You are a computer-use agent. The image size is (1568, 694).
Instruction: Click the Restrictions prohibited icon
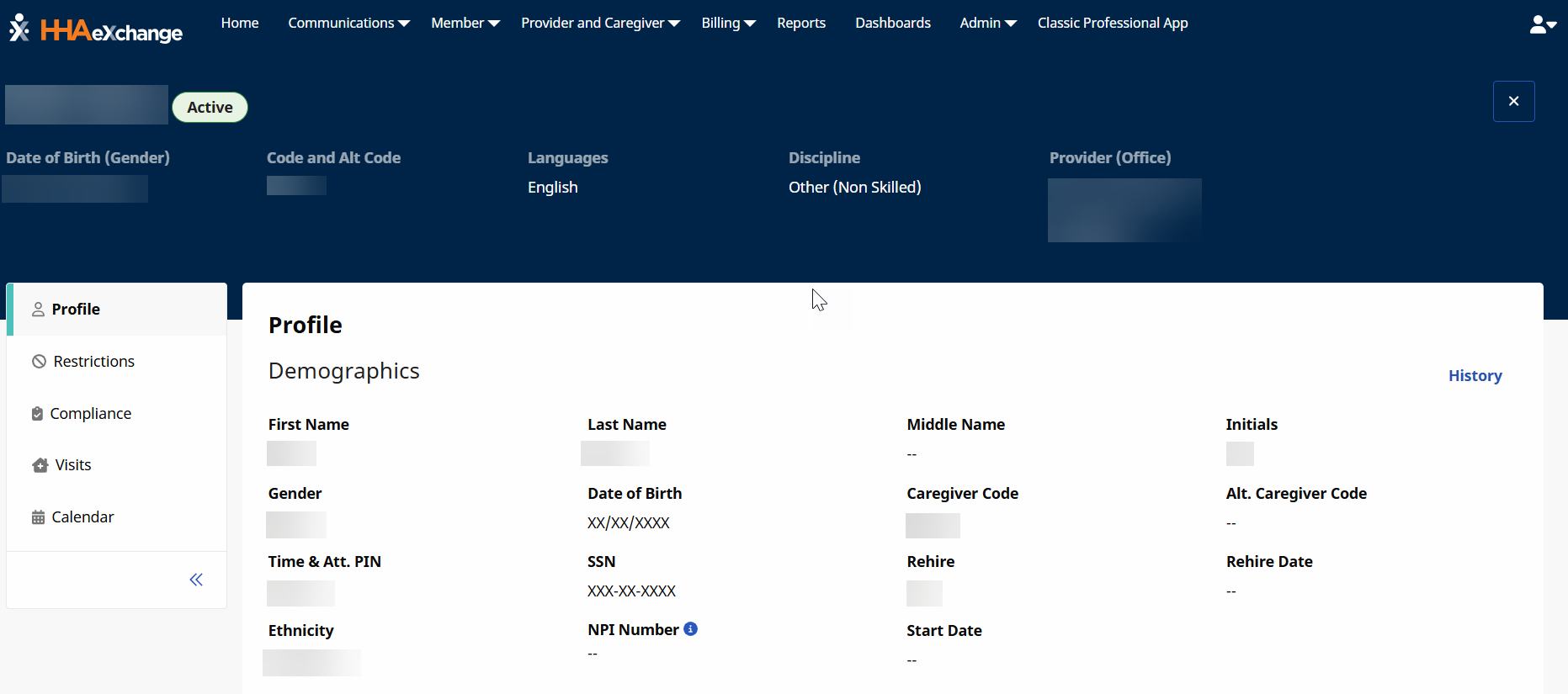click(39, 362)
